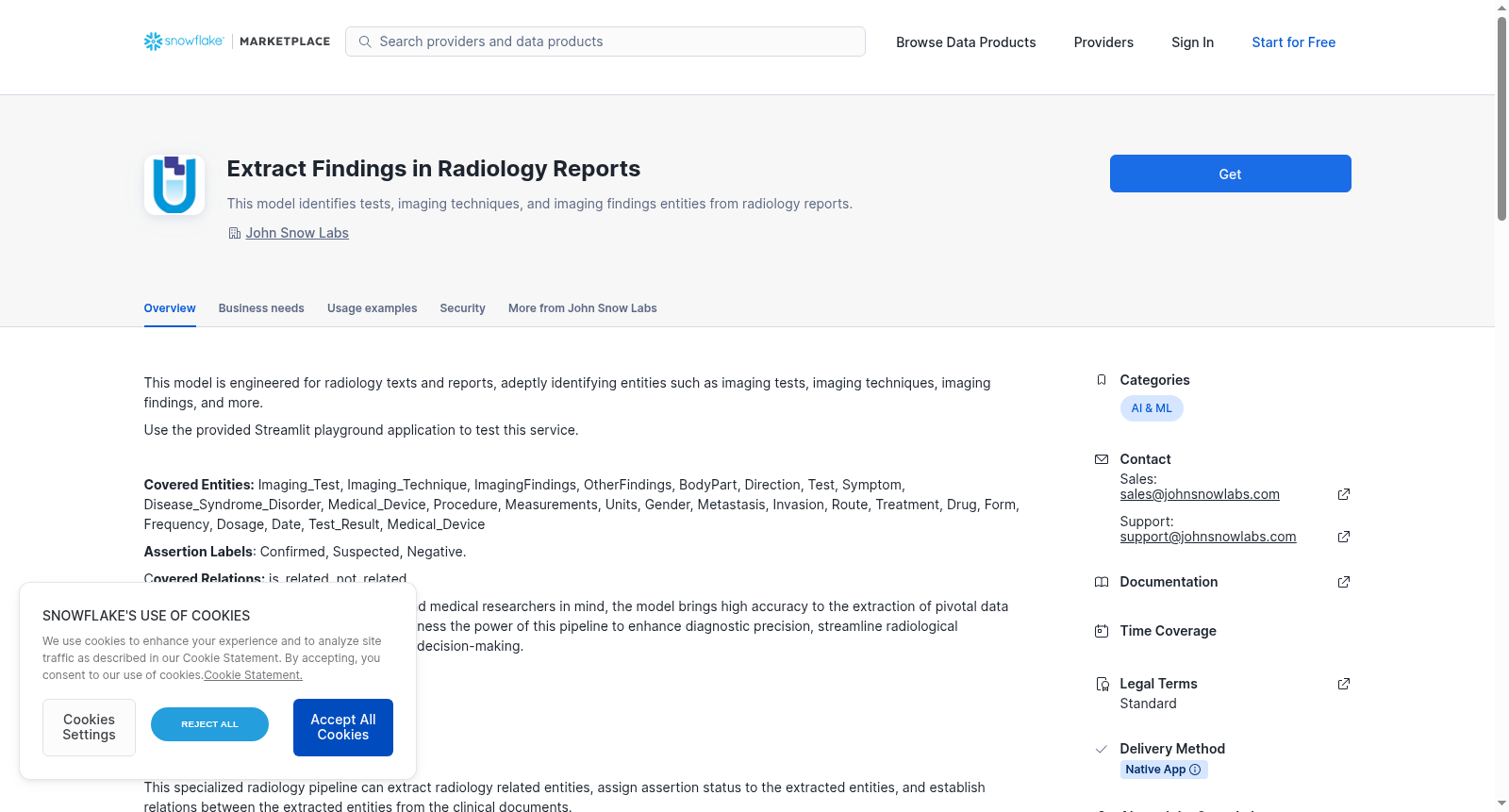Open the John Snow Labs provider link

point(297,233)
